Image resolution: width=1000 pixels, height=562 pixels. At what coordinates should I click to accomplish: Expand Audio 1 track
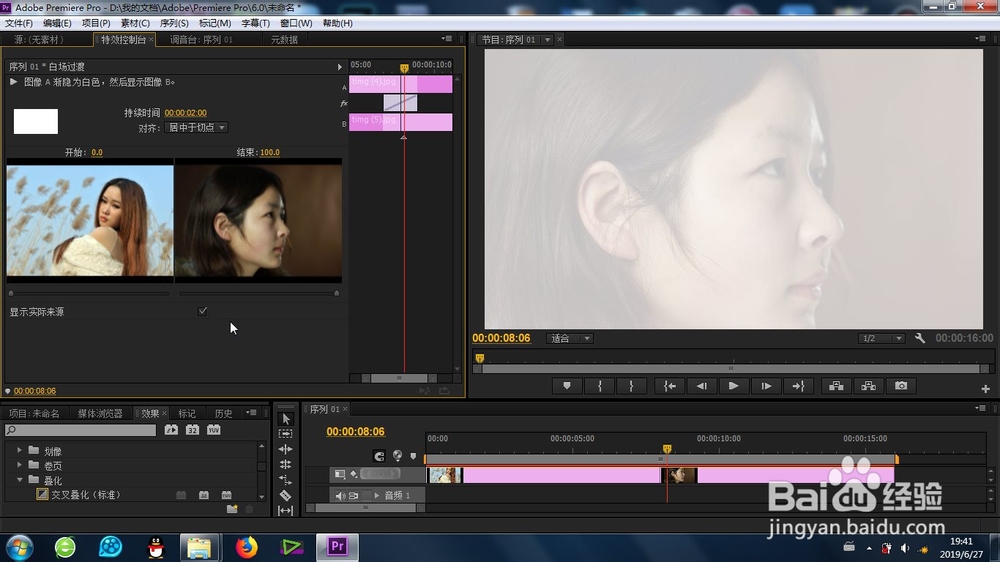tap(377, 496)
